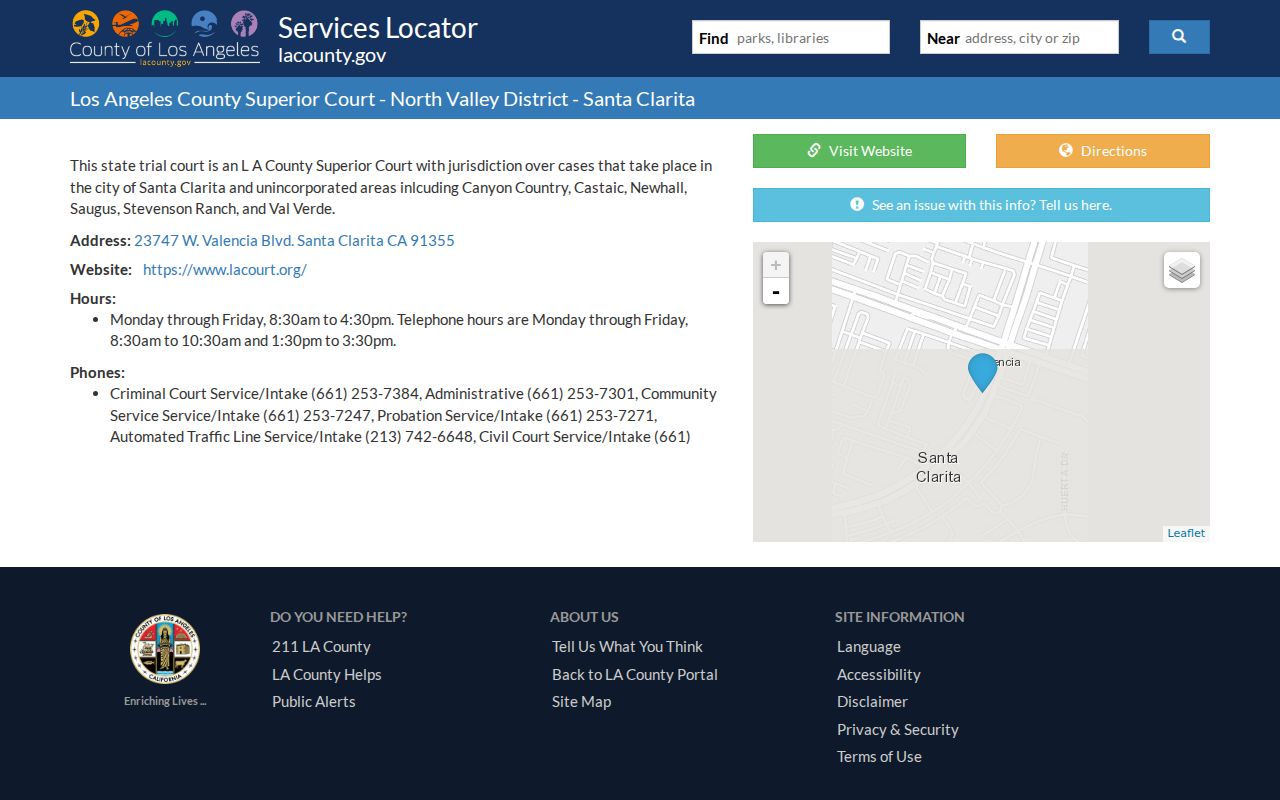1280x800 pixels.
Task: Open the Visit Website green button
Action: tap(859, 151)
